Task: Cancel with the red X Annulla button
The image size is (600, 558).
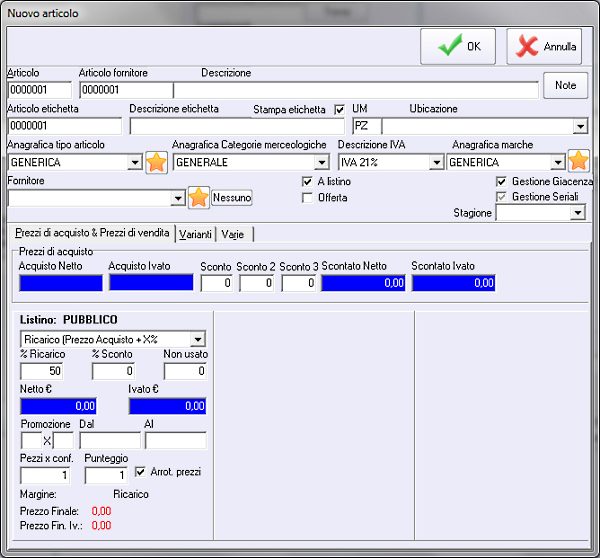Action: click(x=544, y=46)
